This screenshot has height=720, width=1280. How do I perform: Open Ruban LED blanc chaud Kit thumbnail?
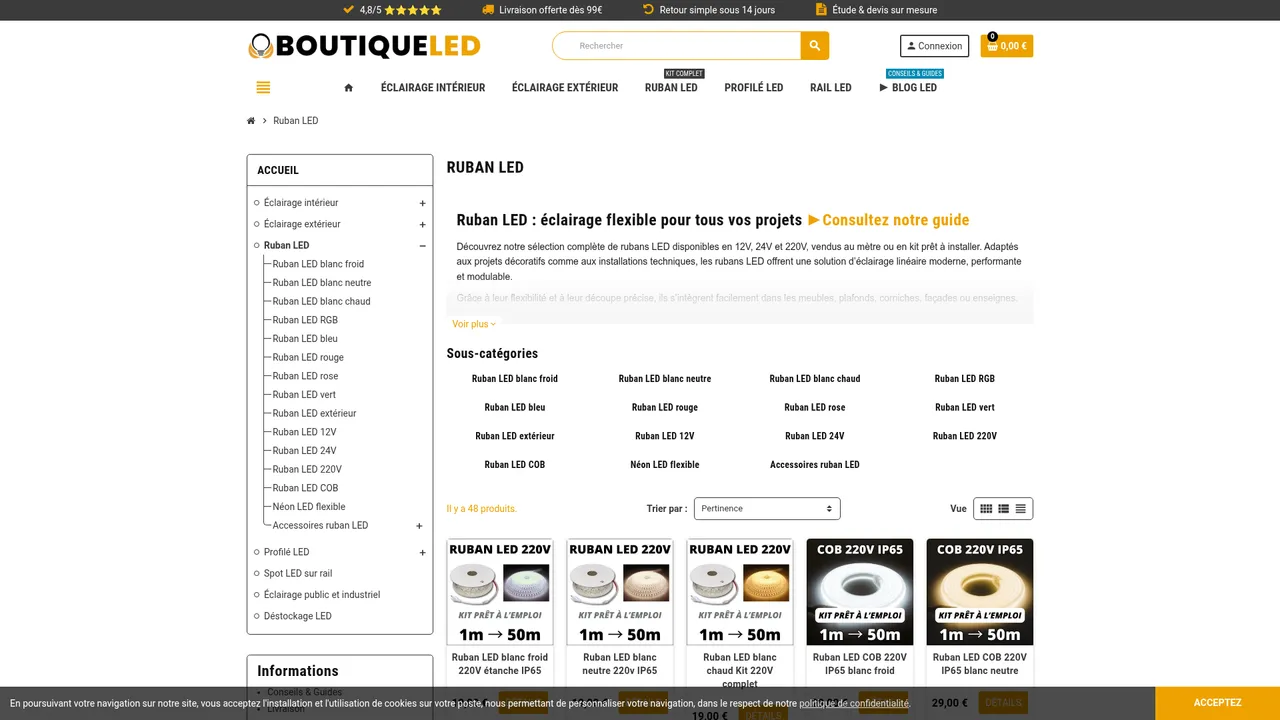[x=740, y=592]
